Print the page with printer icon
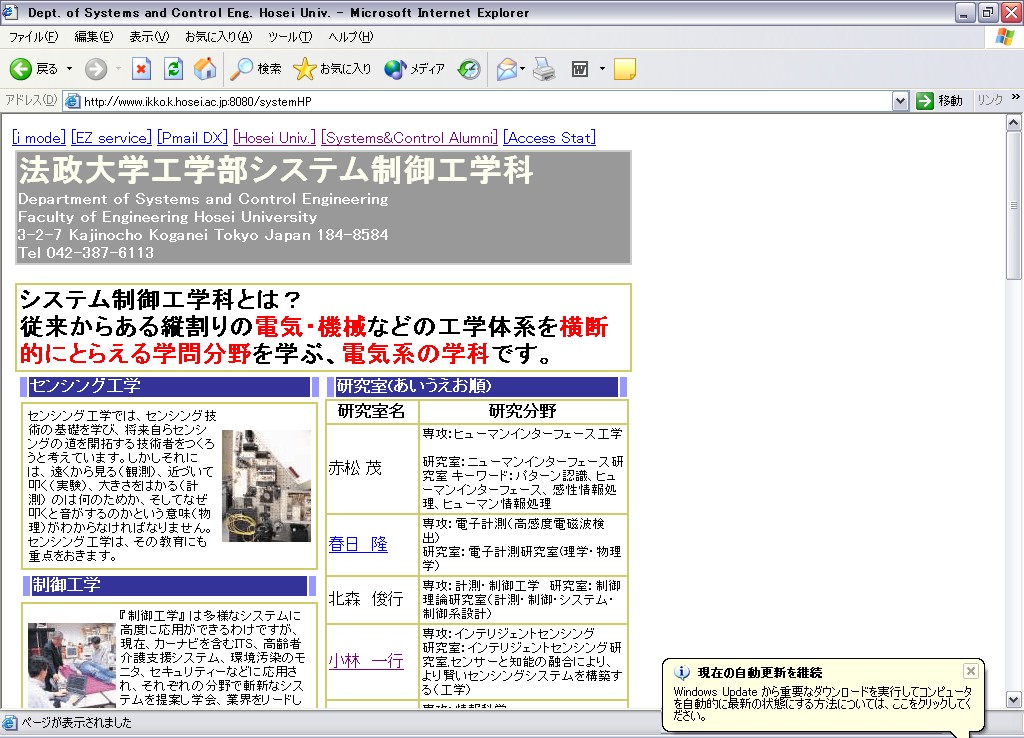 pos(544,69)
